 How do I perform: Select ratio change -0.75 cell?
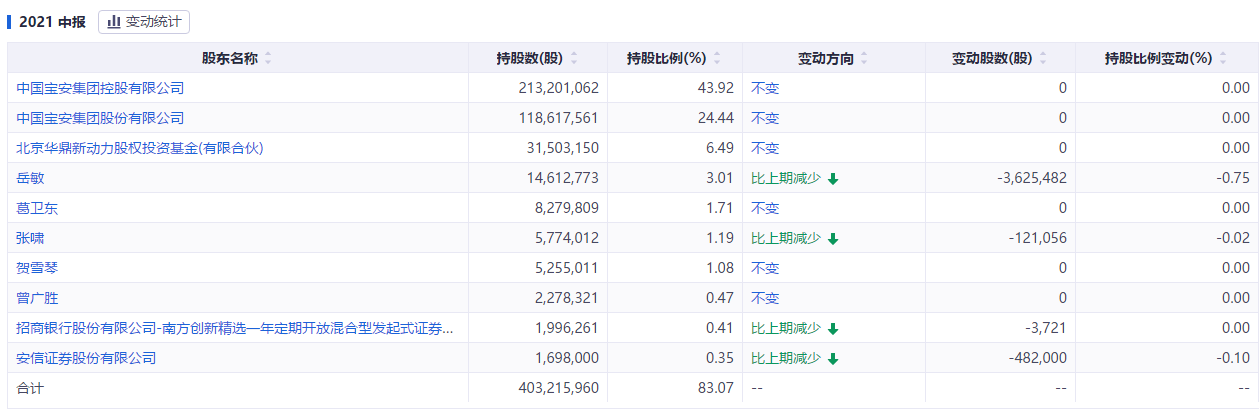pyautogui.click(x=1234, y=178)
